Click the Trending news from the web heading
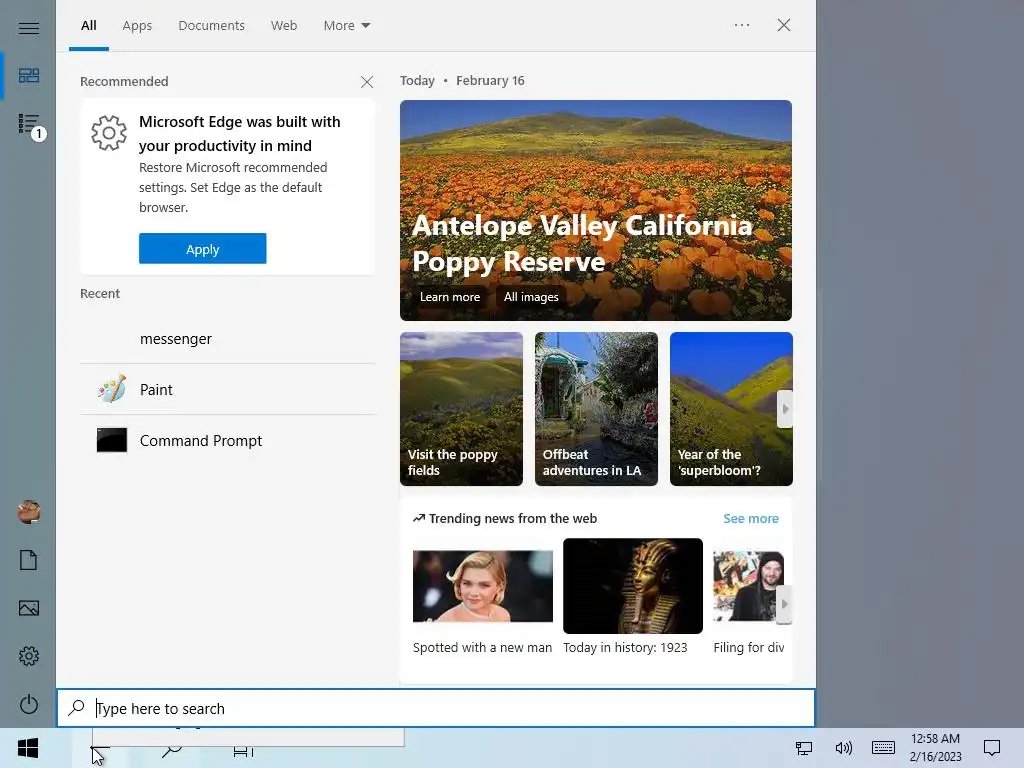Screen dimensions: 1024x768 pyautogui.click(x=513, y=519)
